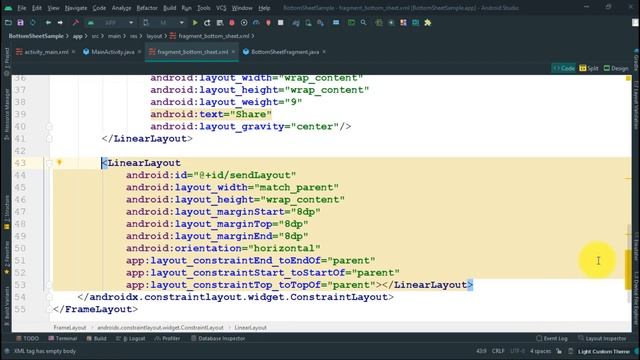Image resolution: width=640 pixels, height=360 pixels.
Task: Open the Tools menu
Action: [204, 8]
